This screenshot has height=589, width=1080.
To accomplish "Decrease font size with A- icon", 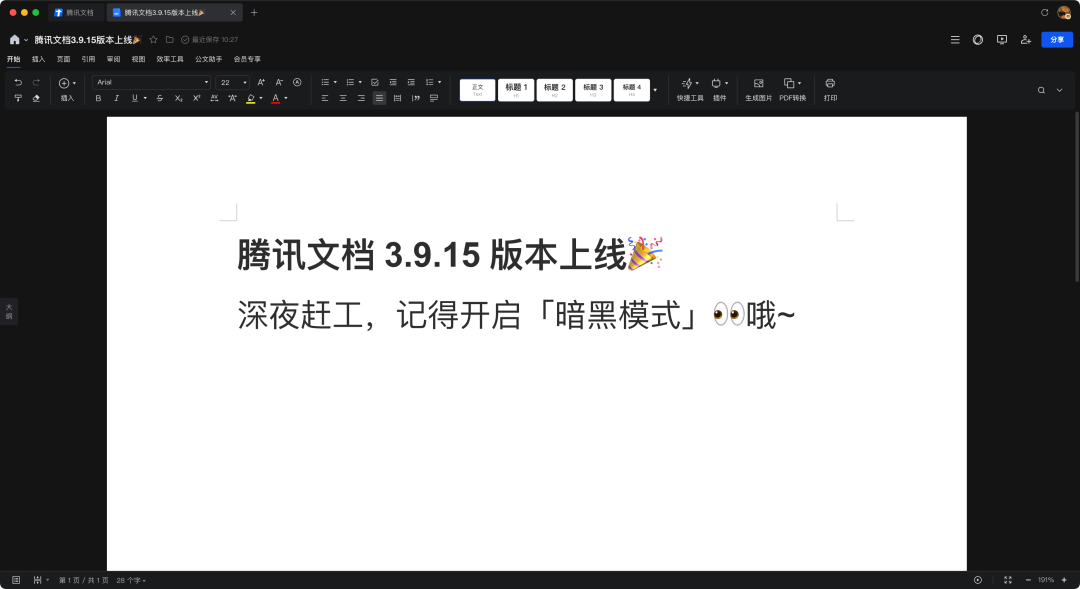I will point(279,83).
